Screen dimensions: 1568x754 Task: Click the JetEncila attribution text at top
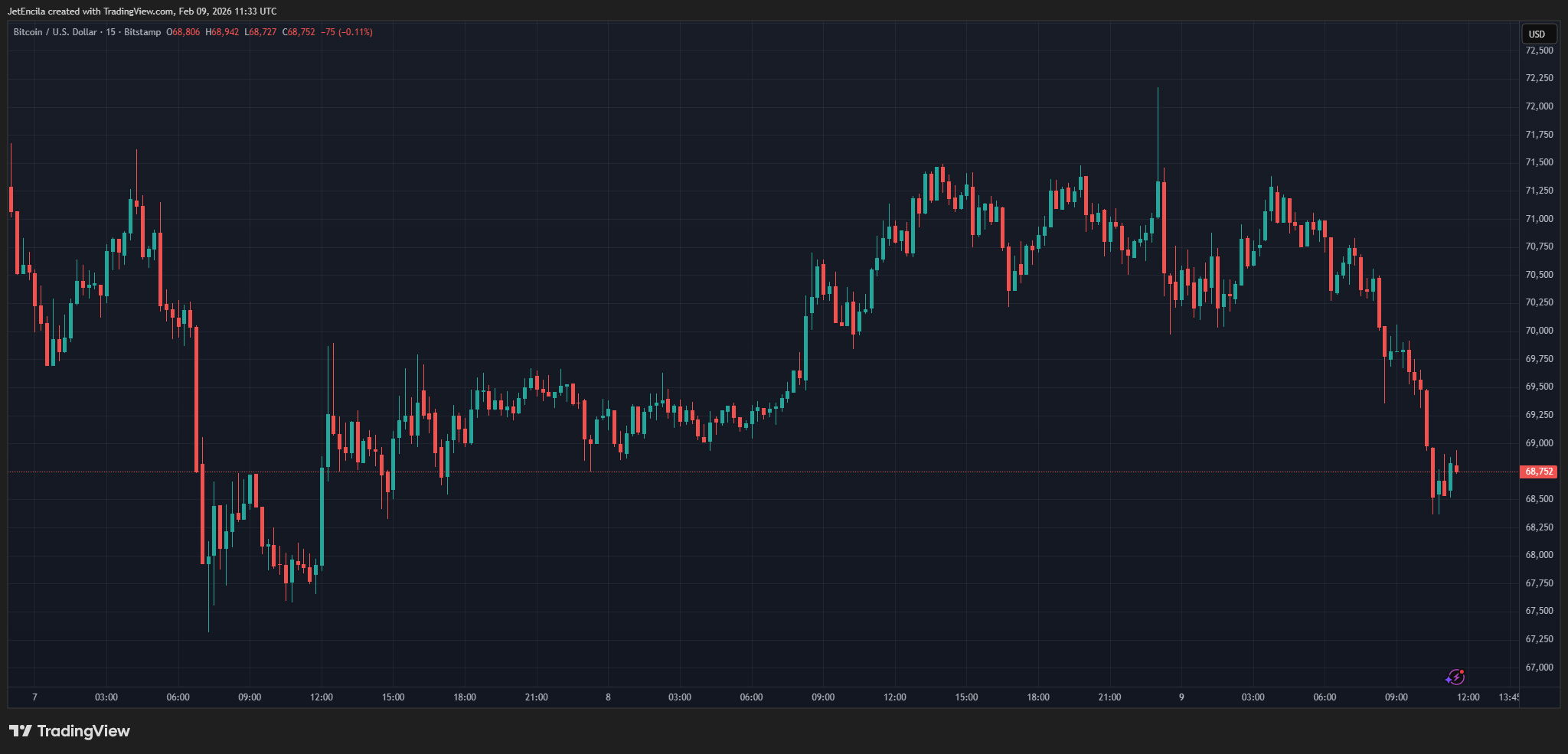(142, 11)
